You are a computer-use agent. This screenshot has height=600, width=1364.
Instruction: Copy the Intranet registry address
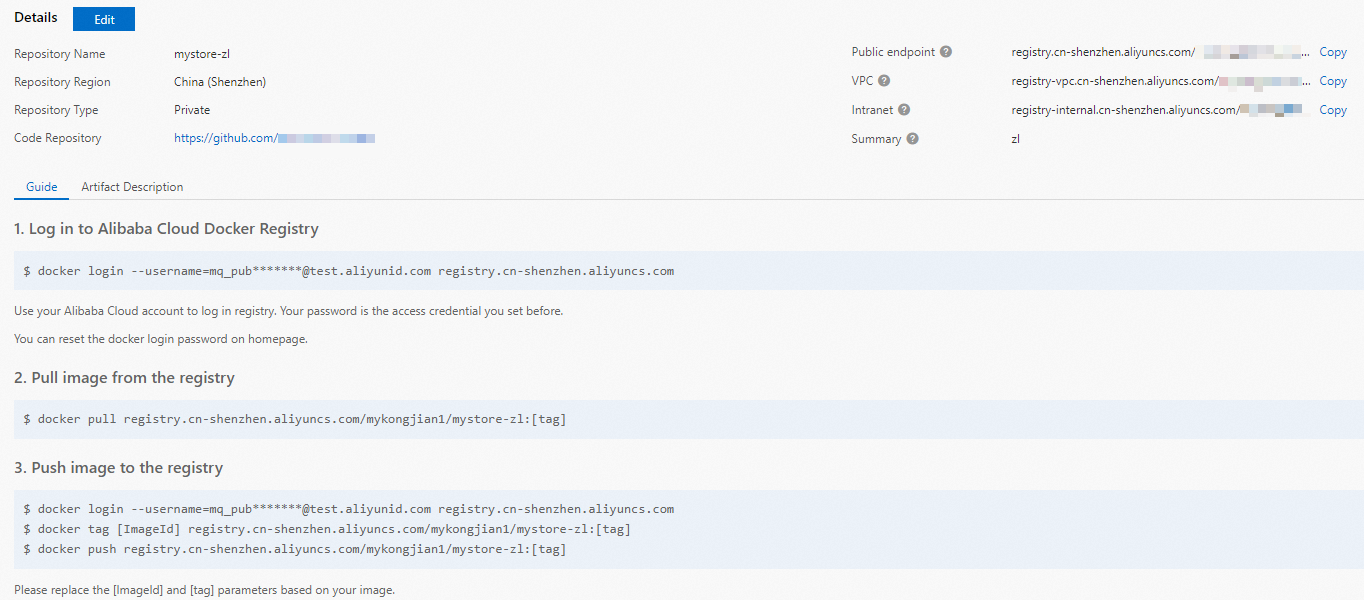tap(1332, 110)
